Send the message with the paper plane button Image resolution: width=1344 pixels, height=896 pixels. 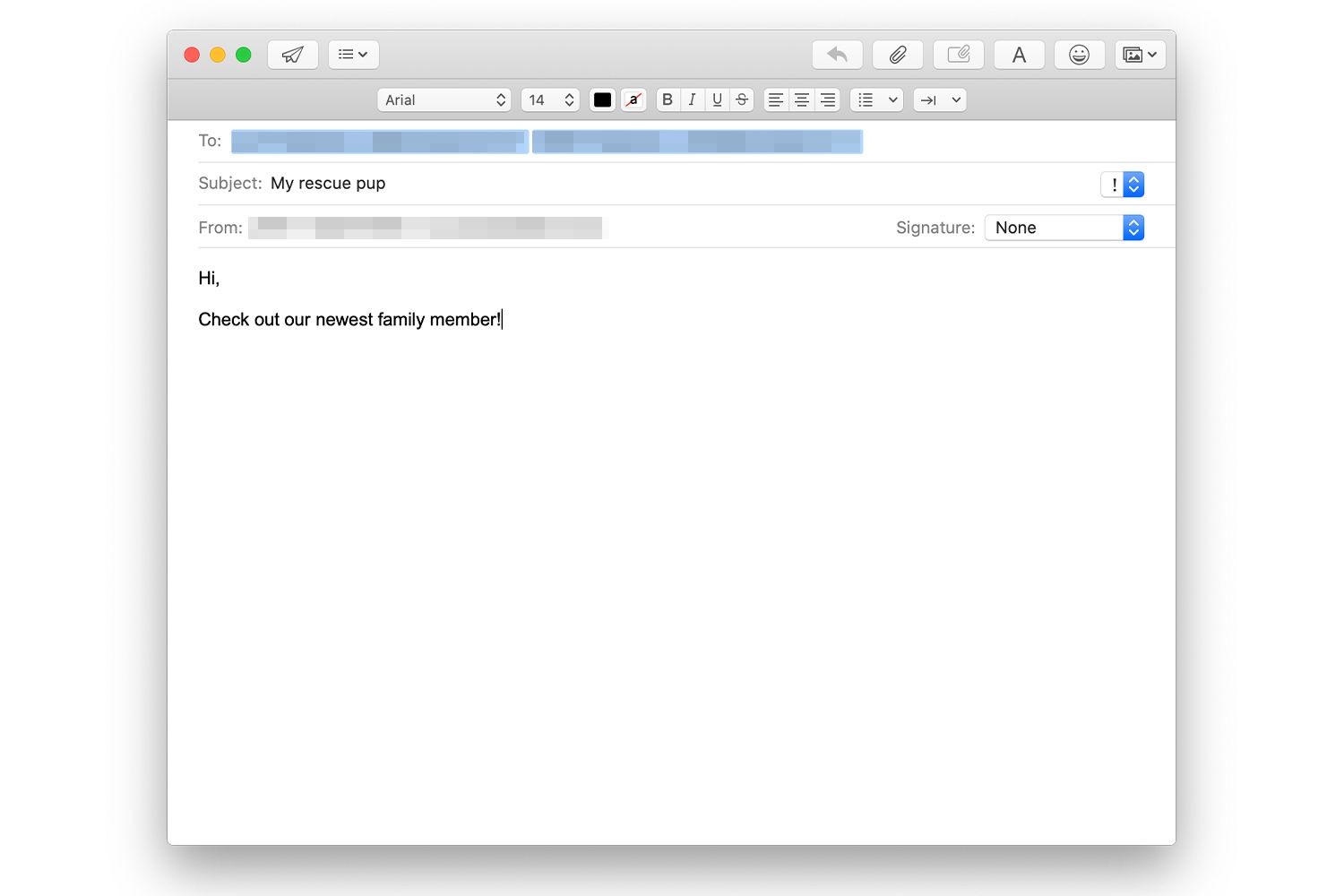[x=293, y=55]
